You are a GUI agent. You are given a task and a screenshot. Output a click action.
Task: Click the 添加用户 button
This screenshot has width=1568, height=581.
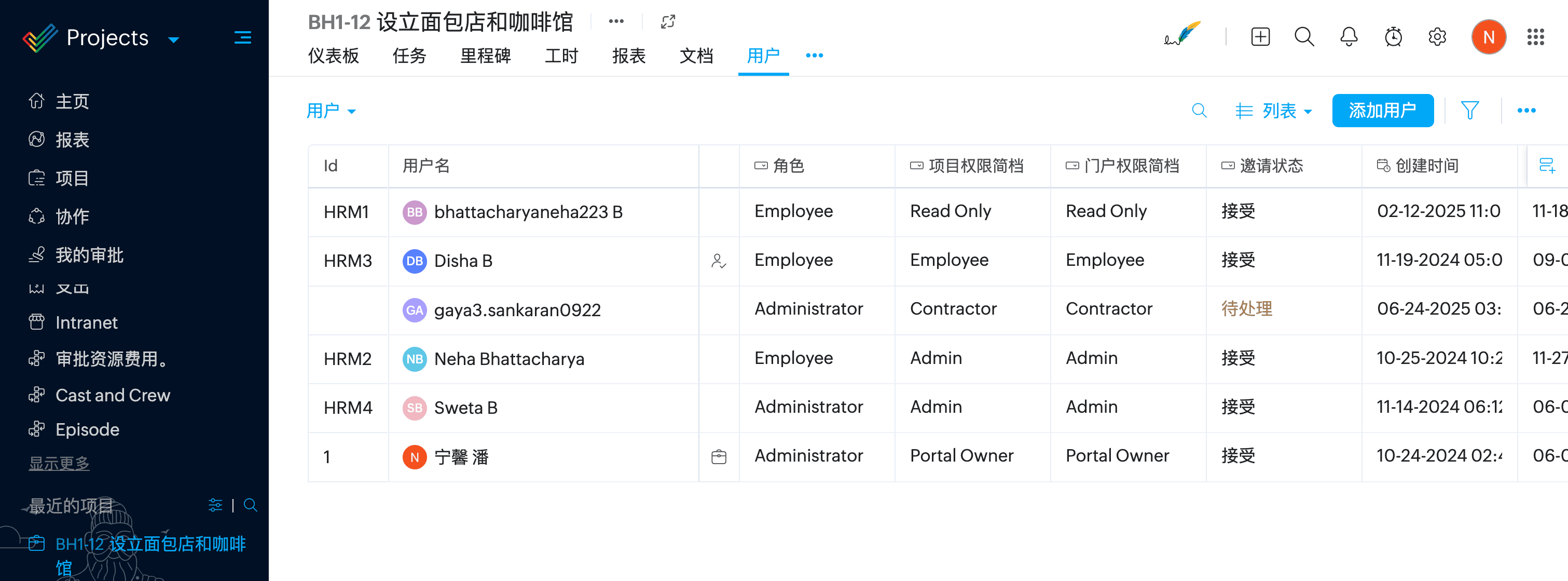coord(1382,110)
